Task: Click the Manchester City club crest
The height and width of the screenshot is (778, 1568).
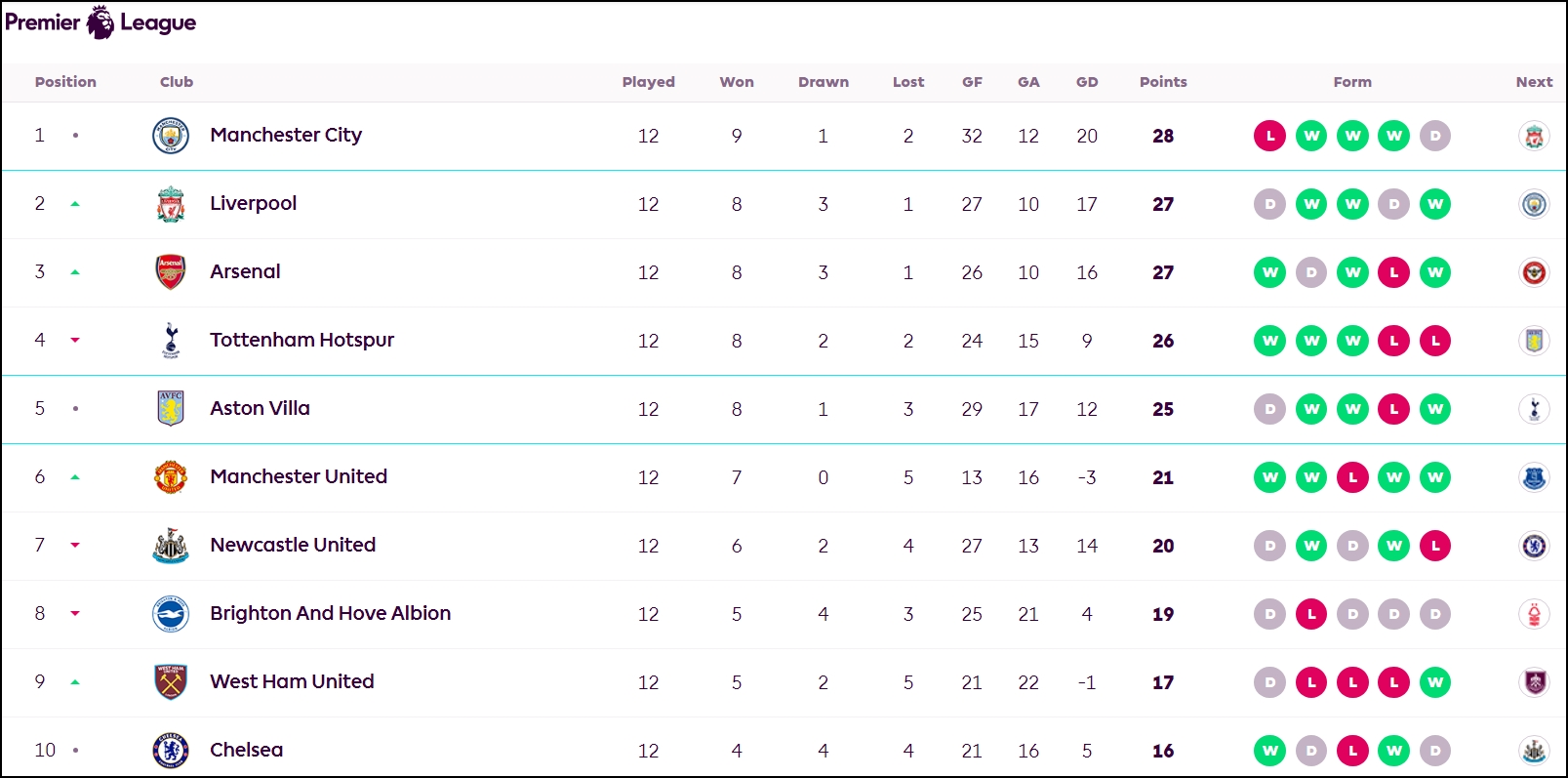Action: [168, 136]
